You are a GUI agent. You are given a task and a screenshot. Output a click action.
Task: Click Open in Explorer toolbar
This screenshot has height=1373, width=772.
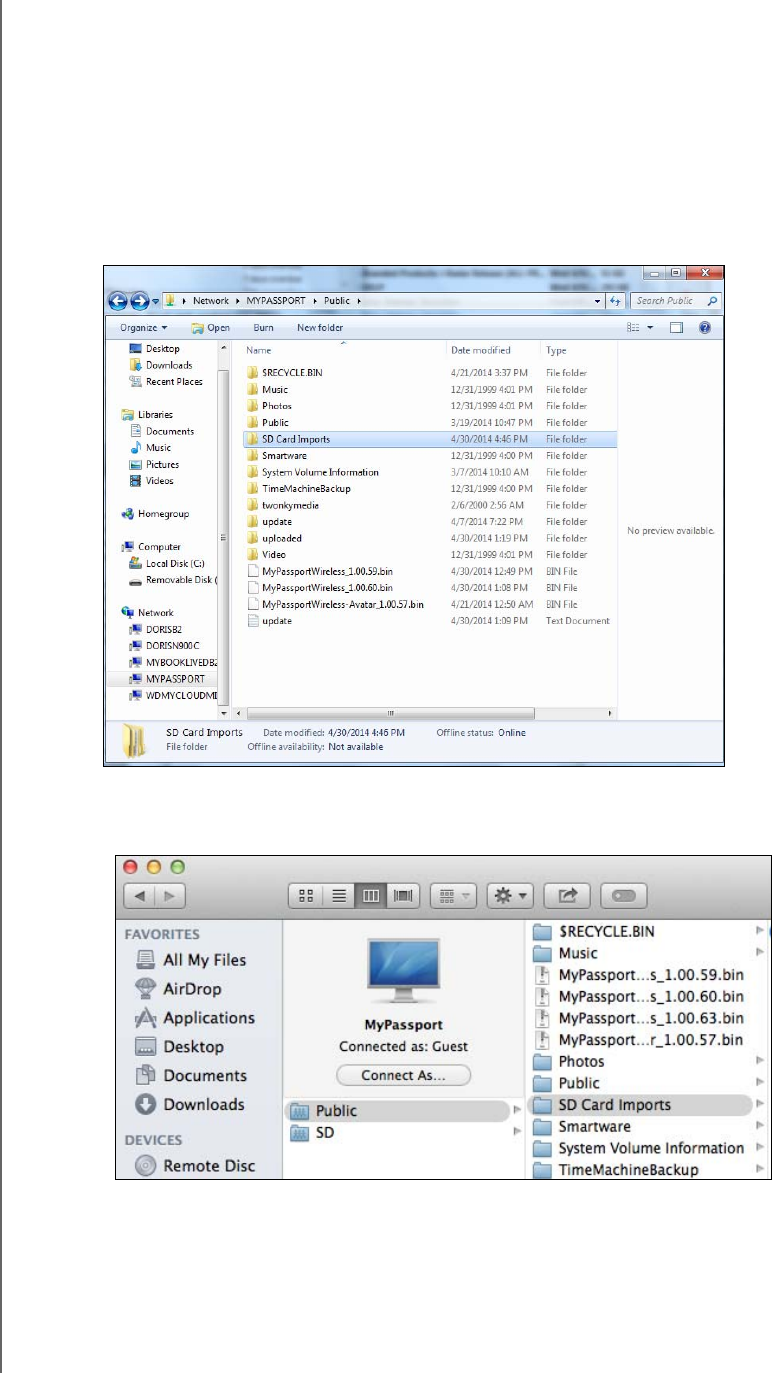(x=211, y=327)
